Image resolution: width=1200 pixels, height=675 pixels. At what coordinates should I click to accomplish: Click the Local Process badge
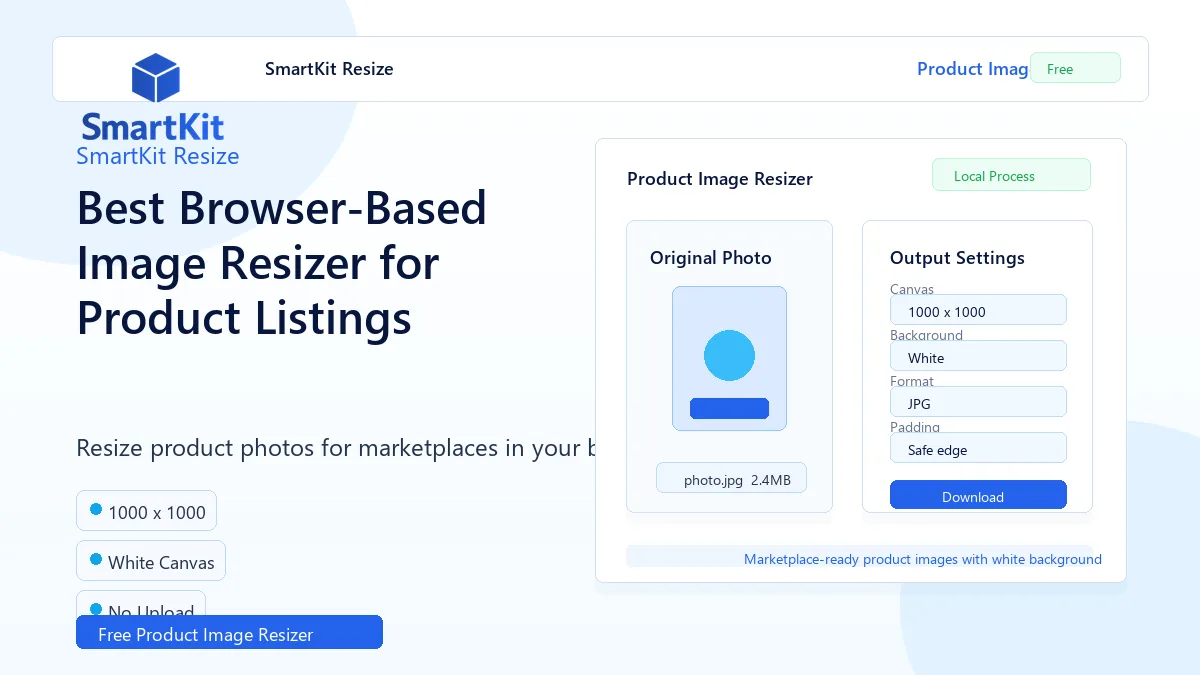point(1011,175)
